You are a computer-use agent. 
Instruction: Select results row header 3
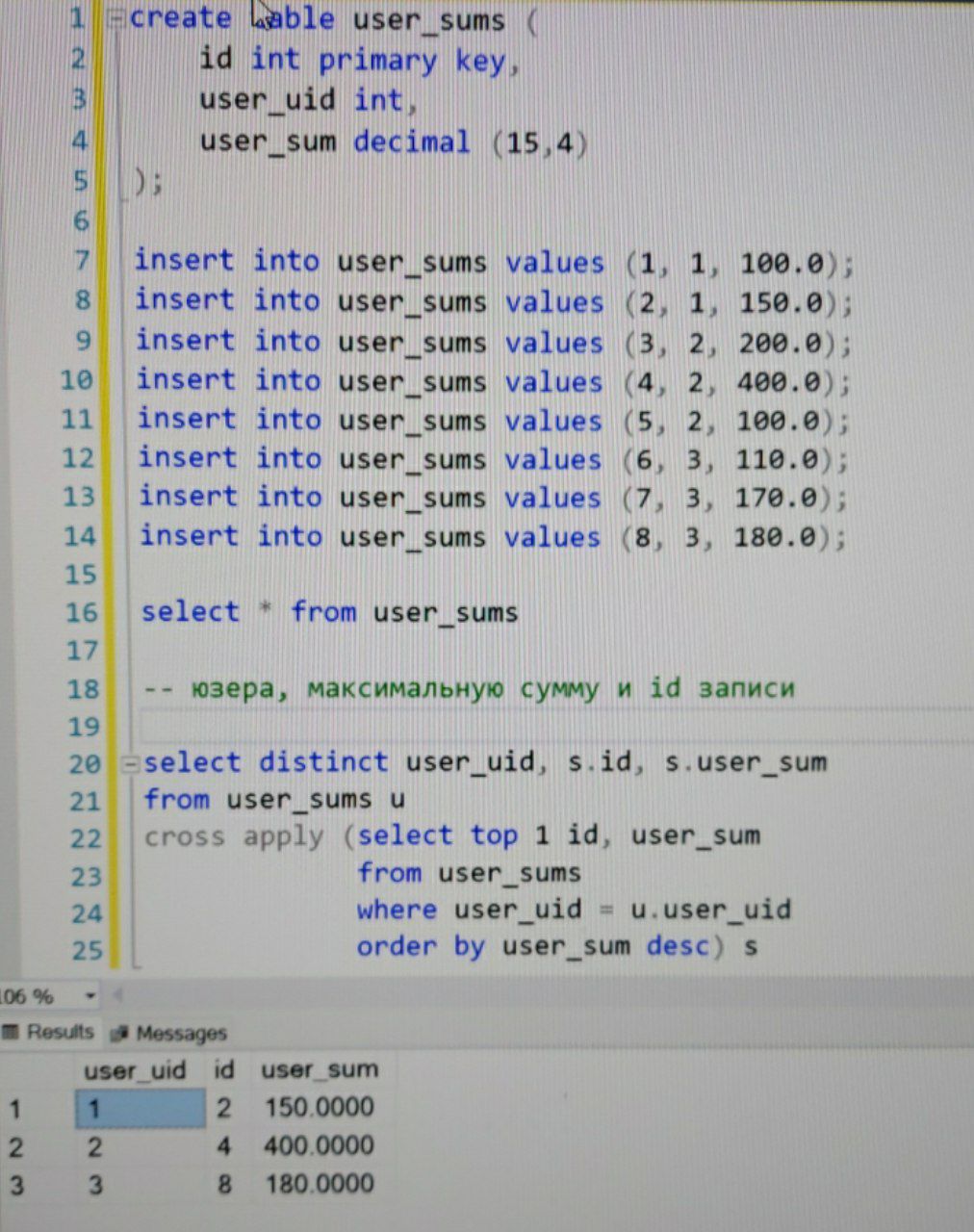pos(15,1185)
